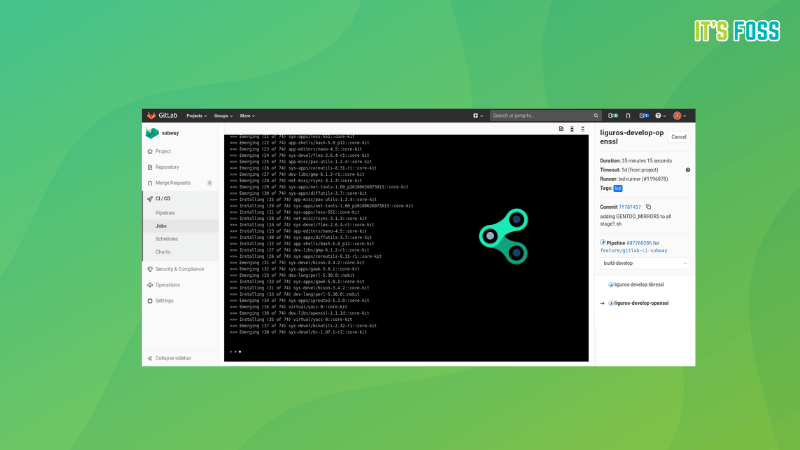Cancel the running job

click(679, 136)
